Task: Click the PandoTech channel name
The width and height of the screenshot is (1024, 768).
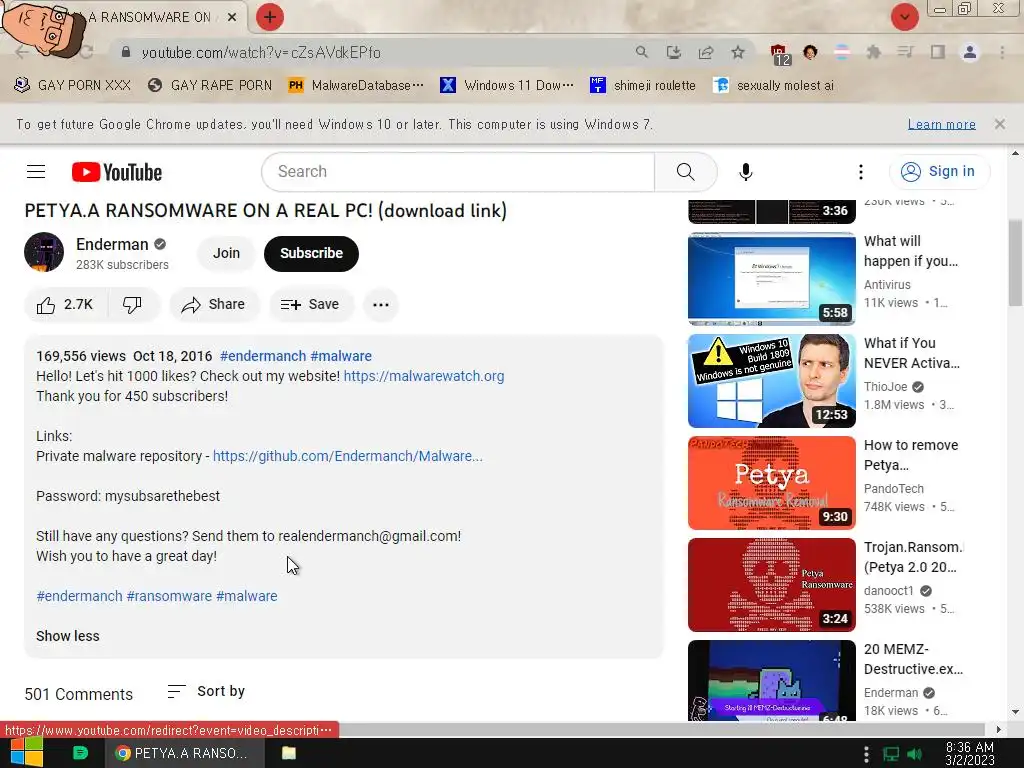Action: [894, 488]
